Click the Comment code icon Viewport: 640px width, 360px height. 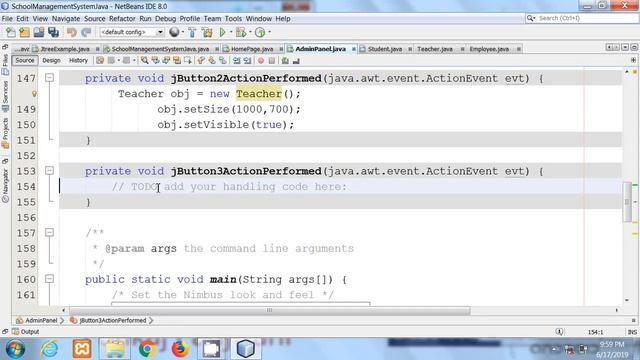285,60
